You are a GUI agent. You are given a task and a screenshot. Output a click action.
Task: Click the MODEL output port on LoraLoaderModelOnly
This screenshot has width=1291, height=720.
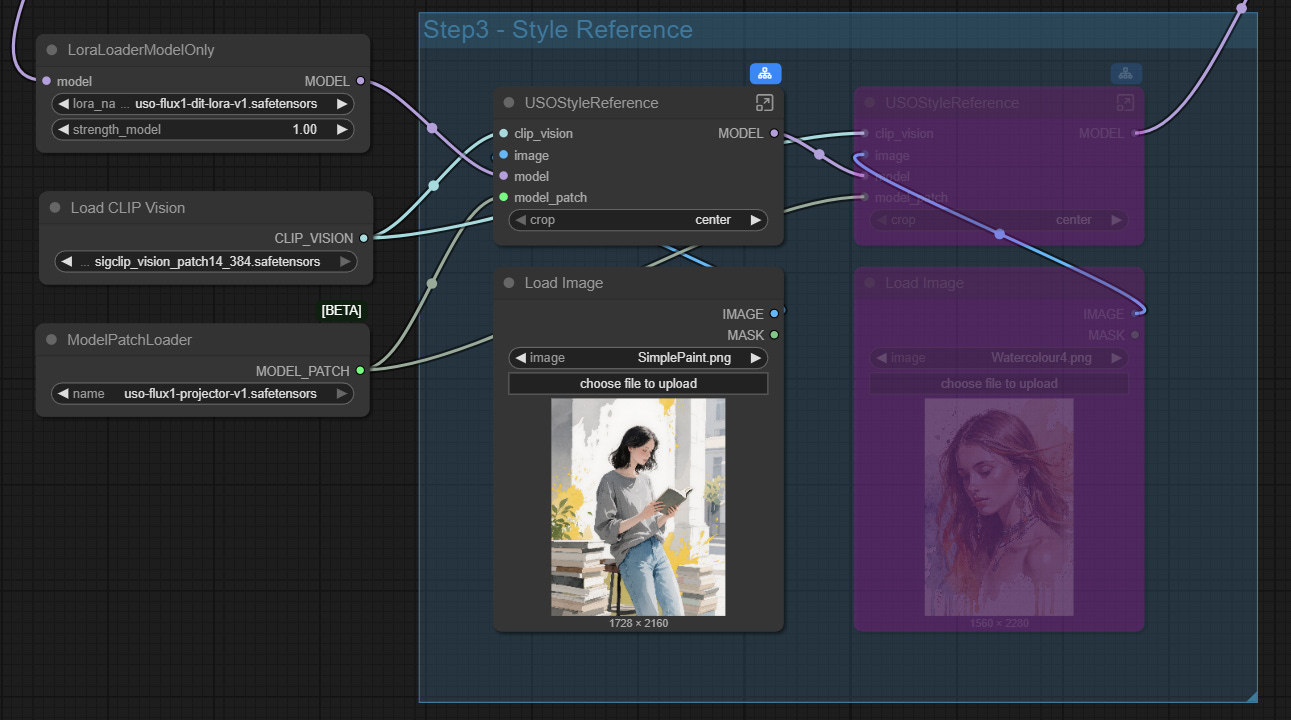click(360, 81)
